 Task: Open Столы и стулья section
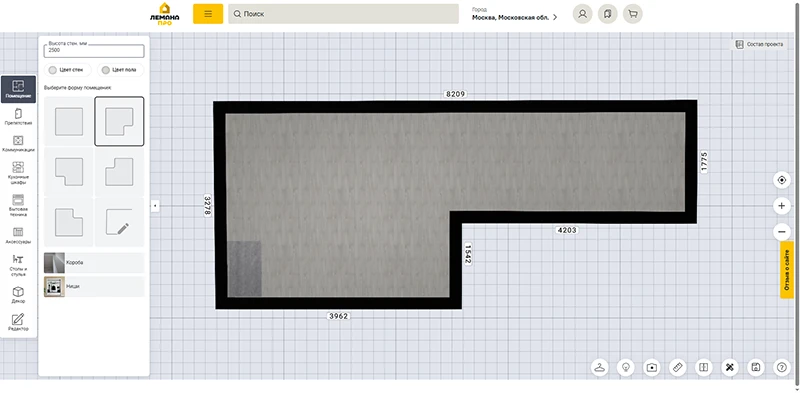pos(18,265)
